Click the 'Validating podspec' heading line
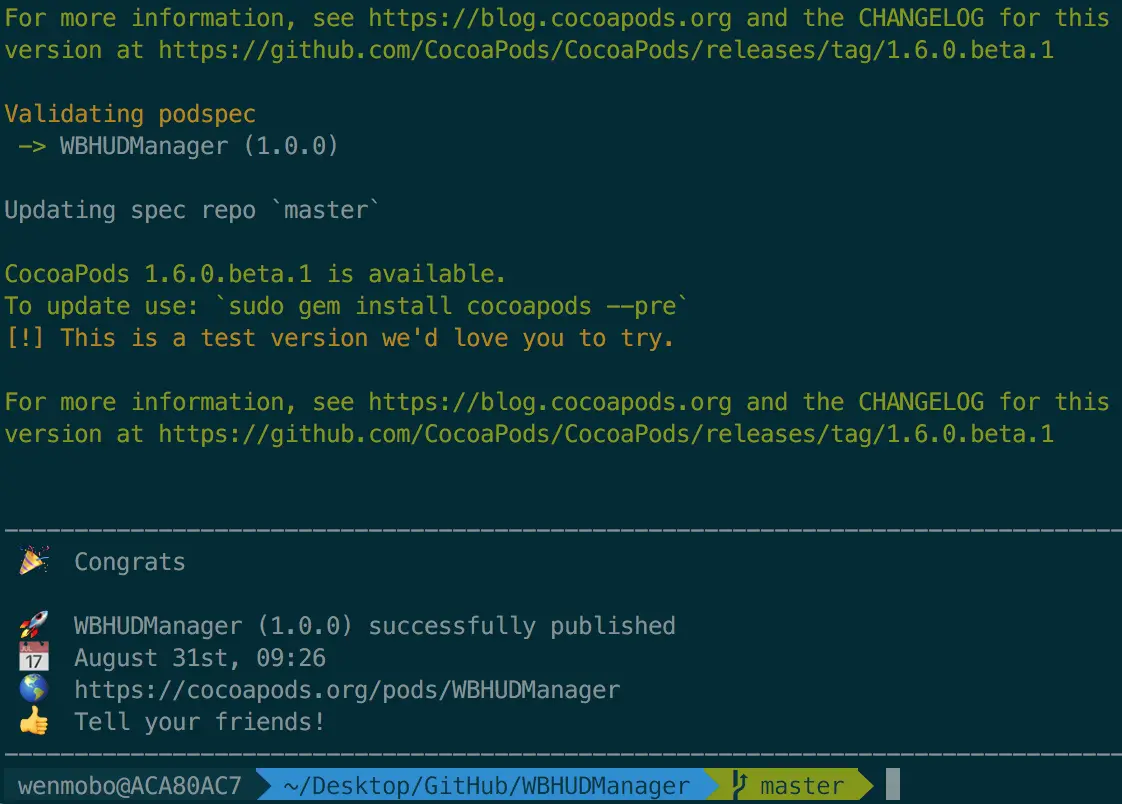The image size is (1122, 804). 130,114
